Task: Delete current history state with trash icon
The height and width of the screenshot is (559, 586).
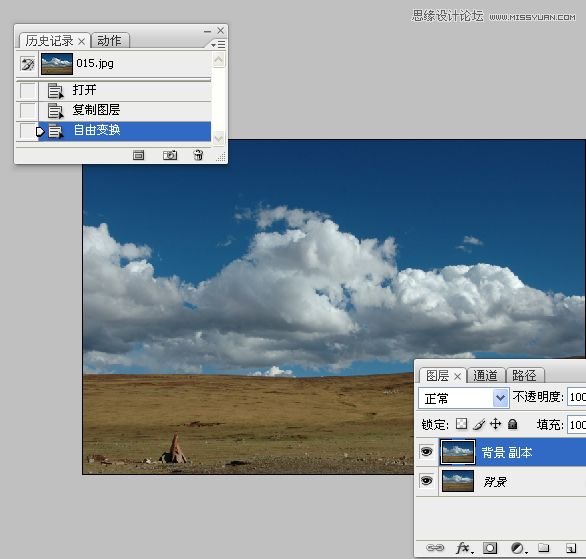Action: pos(198,155)
